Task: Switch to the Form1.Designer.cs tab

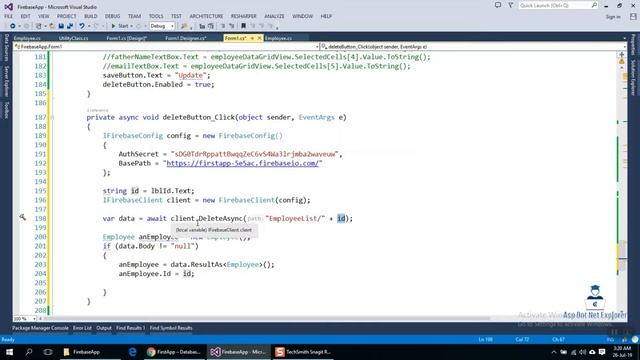Action: [186, 38]
